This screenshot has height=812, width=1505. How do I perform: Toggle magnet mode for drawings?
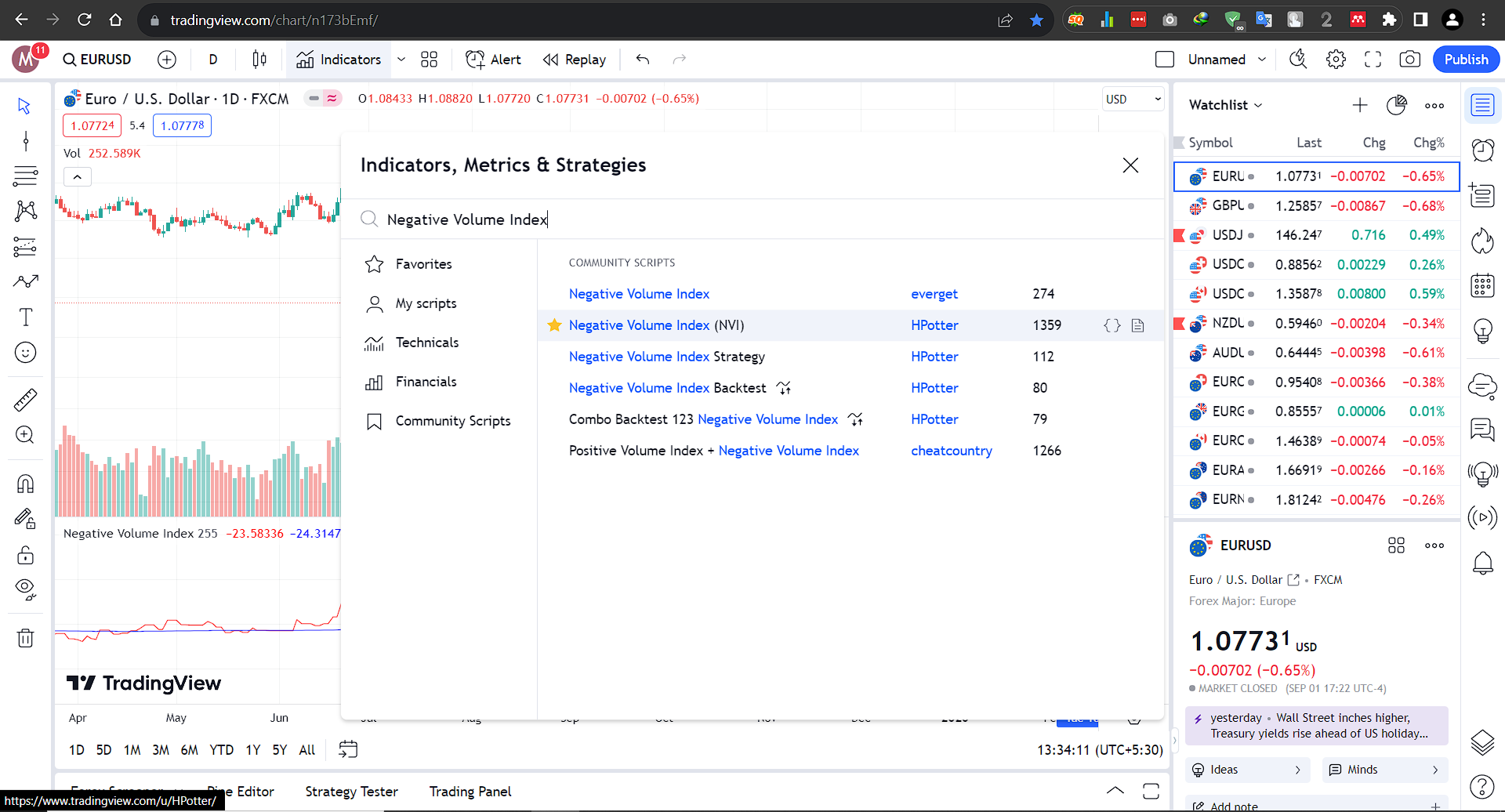(25, 484)
